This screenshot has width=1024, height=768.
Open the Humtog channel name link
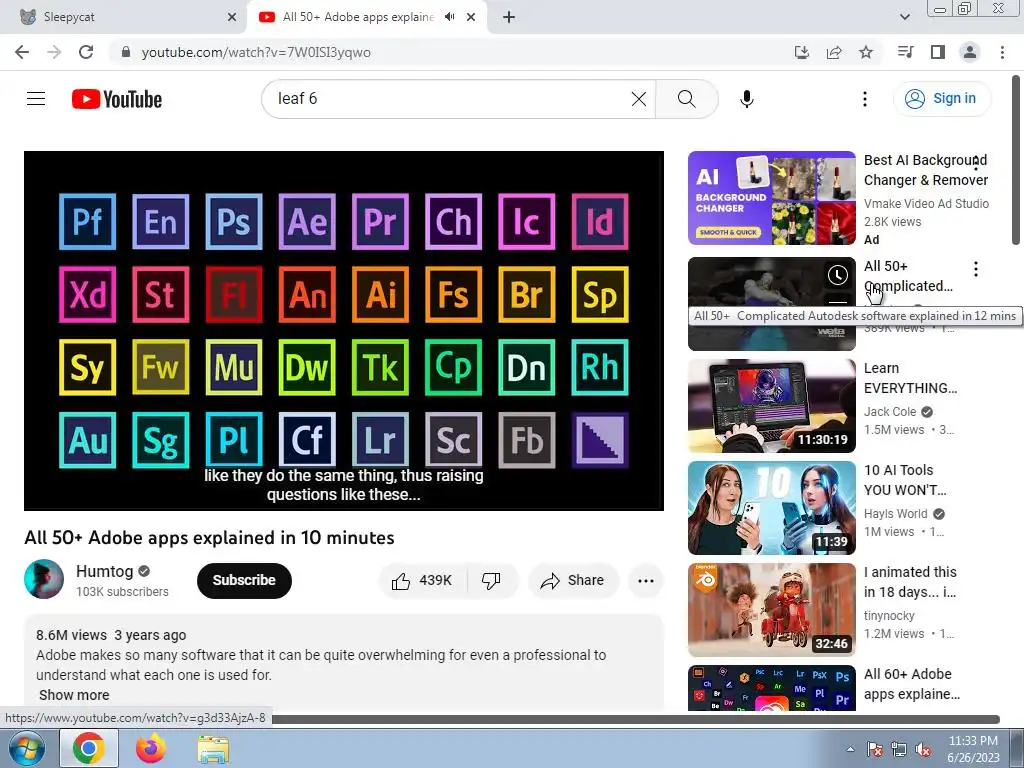104,571
